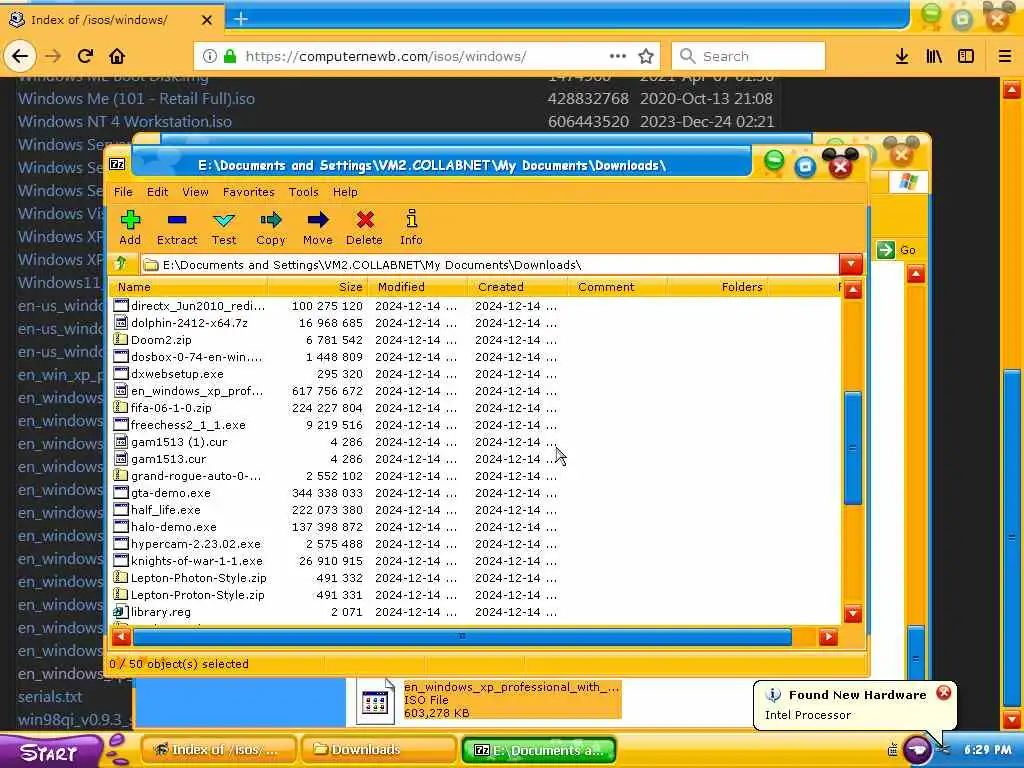Open the Tools menu

pos(304,192)
